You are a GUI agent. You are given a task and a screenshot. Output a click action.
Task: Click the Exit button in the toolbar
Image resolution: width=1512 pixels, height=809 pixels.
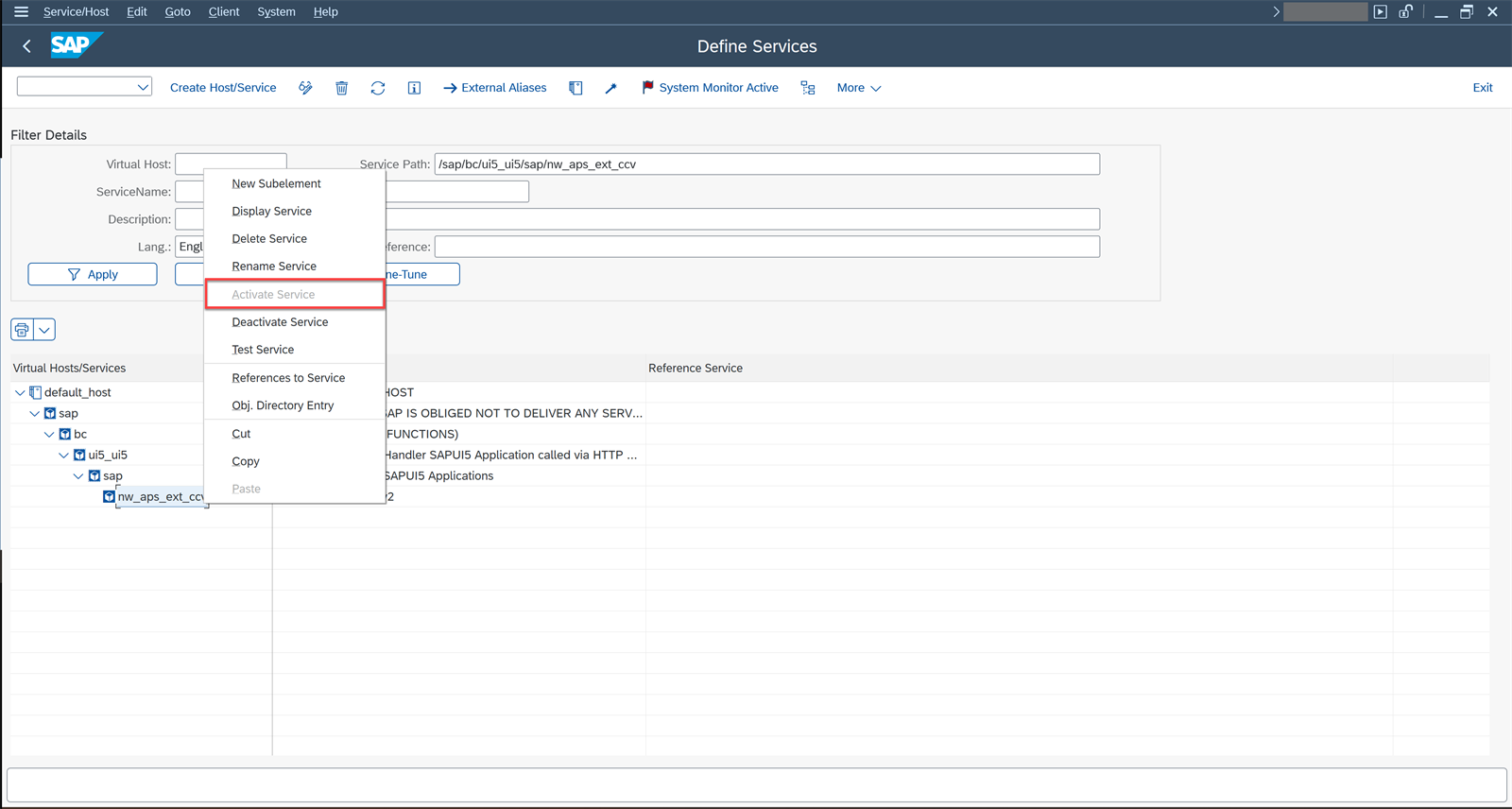(1483, 88)
